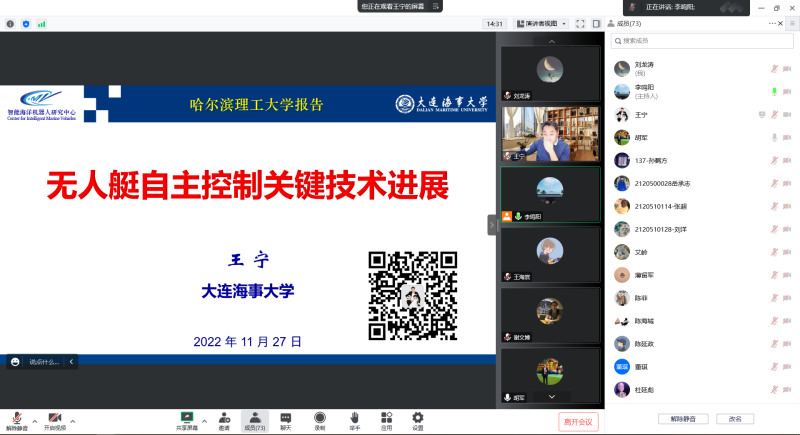Viewport: 800px width, 435px height.
Task: Open the 邀请 invite icon
Action: 224,417
